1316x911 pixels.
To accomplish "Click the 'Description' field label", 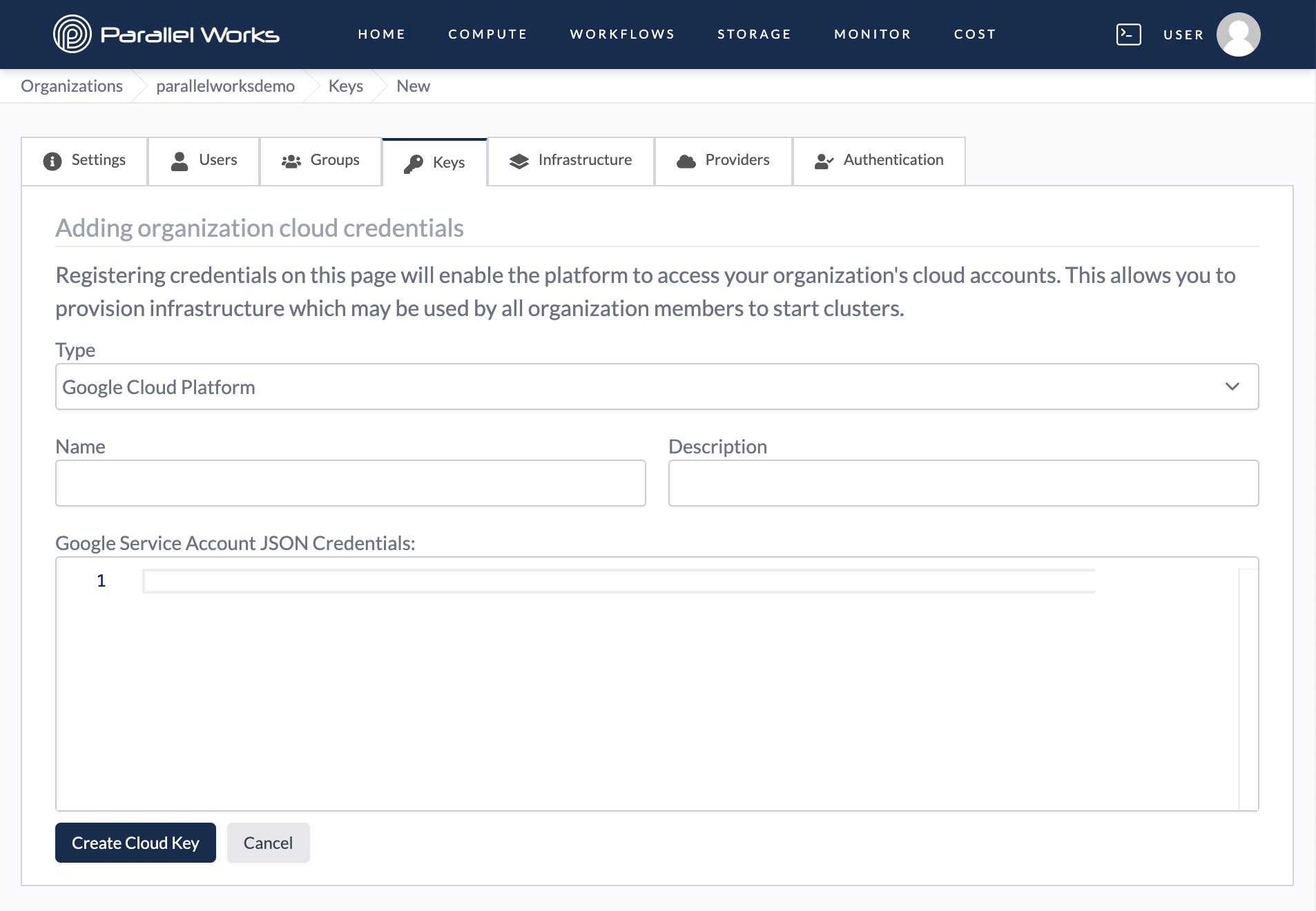I will pyautogui.click(x=717, y=447).
